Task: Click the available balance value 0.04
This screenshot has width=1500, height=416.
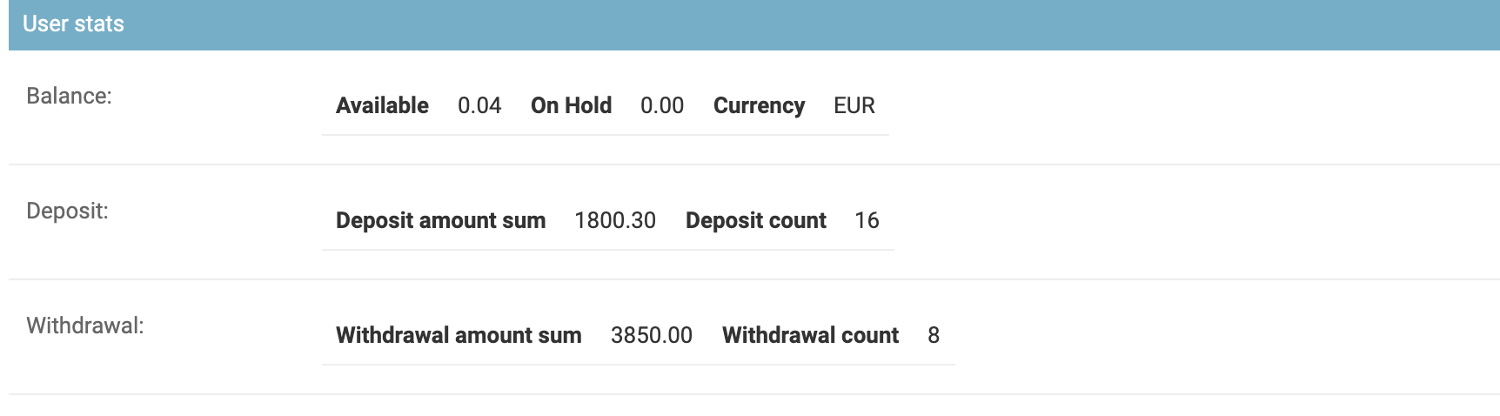Action: pyautogui.click(x=479, y=106)
